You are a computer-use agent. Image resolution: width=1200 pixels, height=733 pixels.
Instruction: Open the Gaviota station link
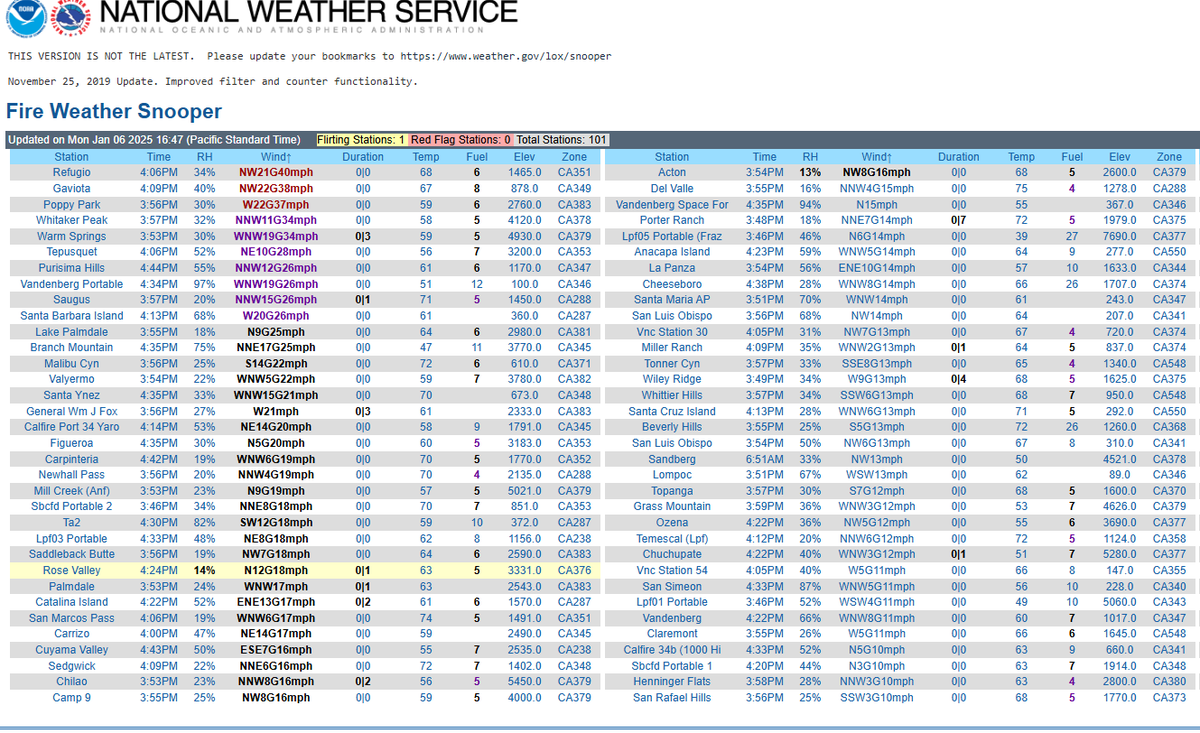[x=72, y=188]
